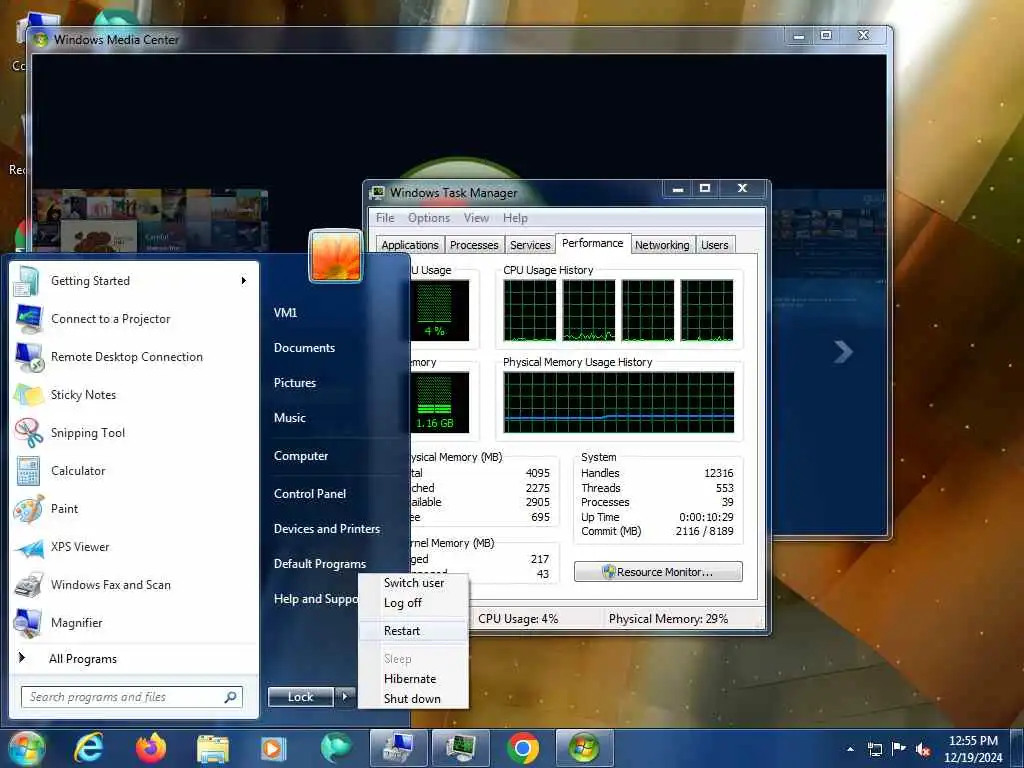The width and height of the screenshot is (1024, 768).
Task: Click the Lock button
Action: 301,697
